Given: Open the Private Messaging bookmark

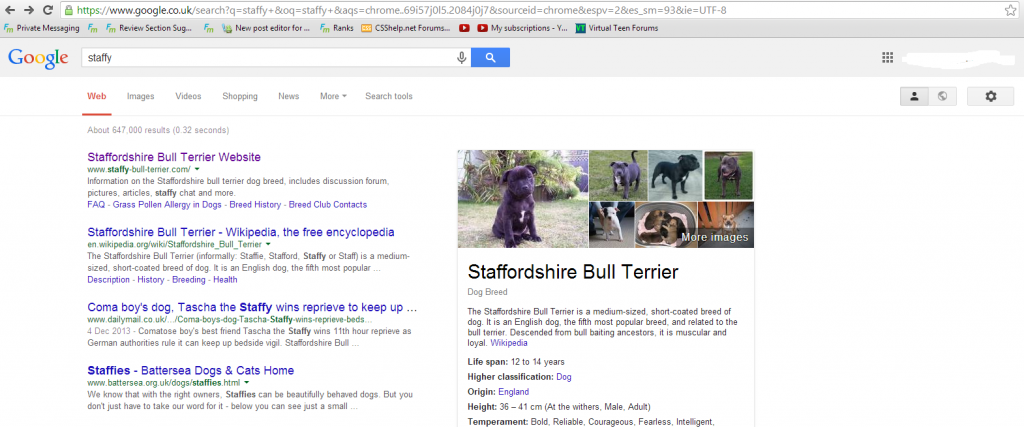Looking at the screenshot, I should click(x=42, y=28).
